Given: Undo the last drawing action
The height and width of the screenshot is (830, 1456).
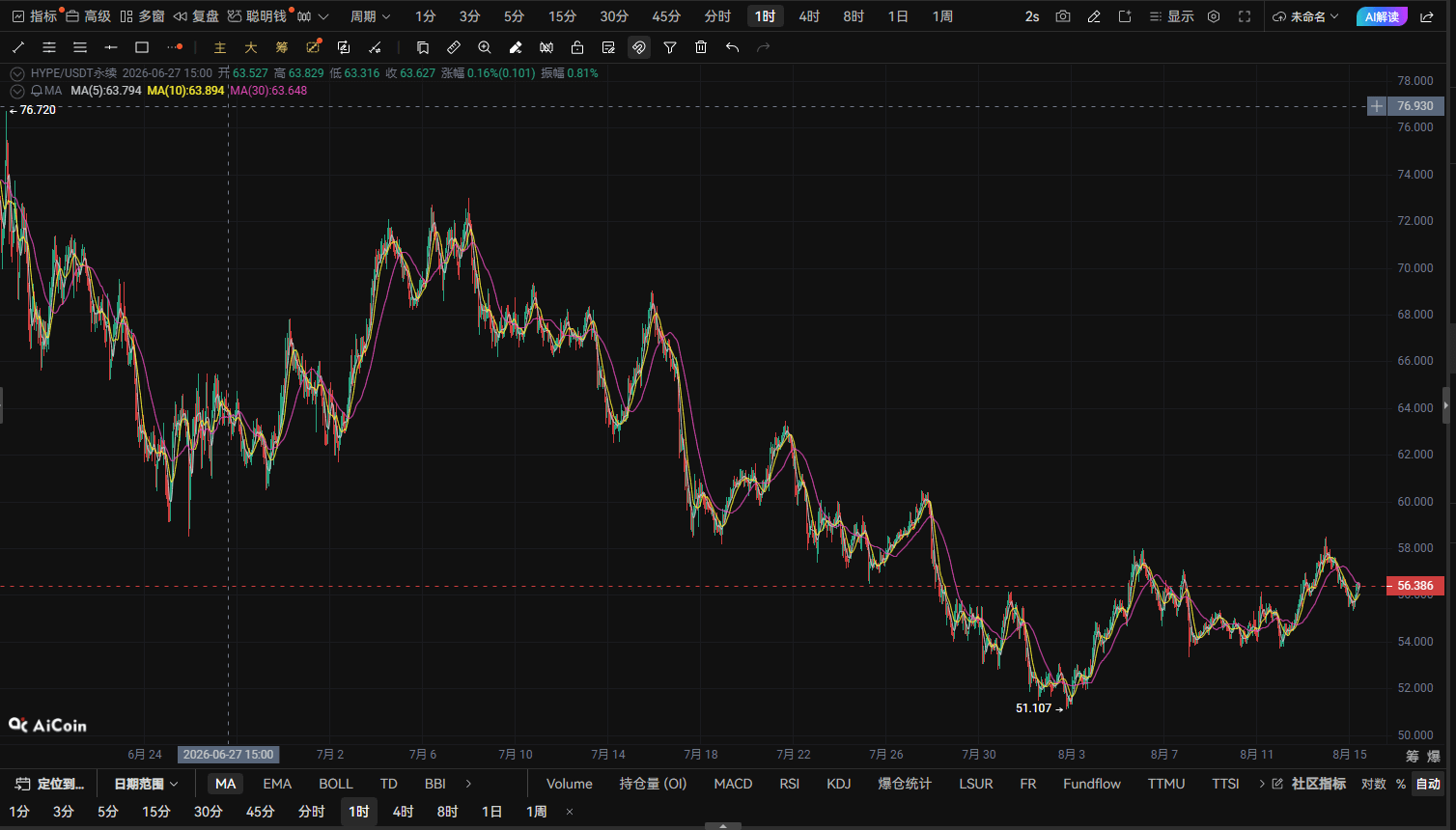Looking at the screenshot, I should (732, 47).
